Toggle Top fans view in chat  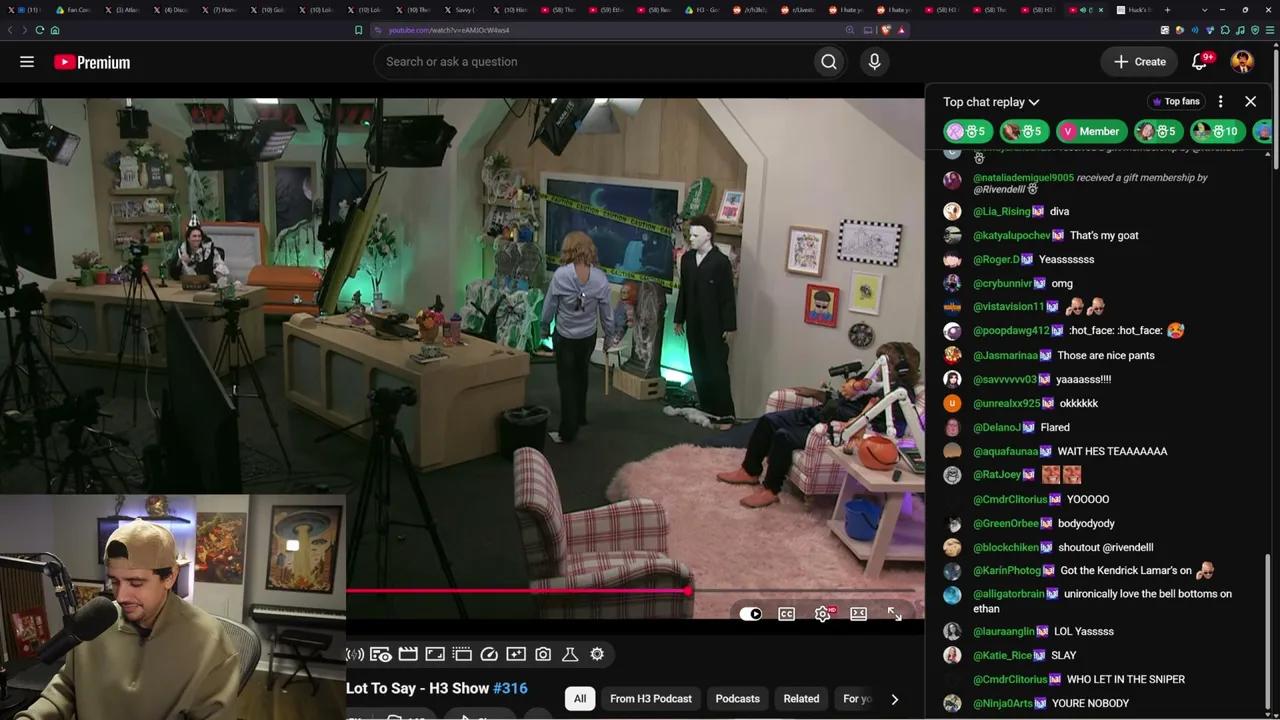click(x=1176, y=101)
